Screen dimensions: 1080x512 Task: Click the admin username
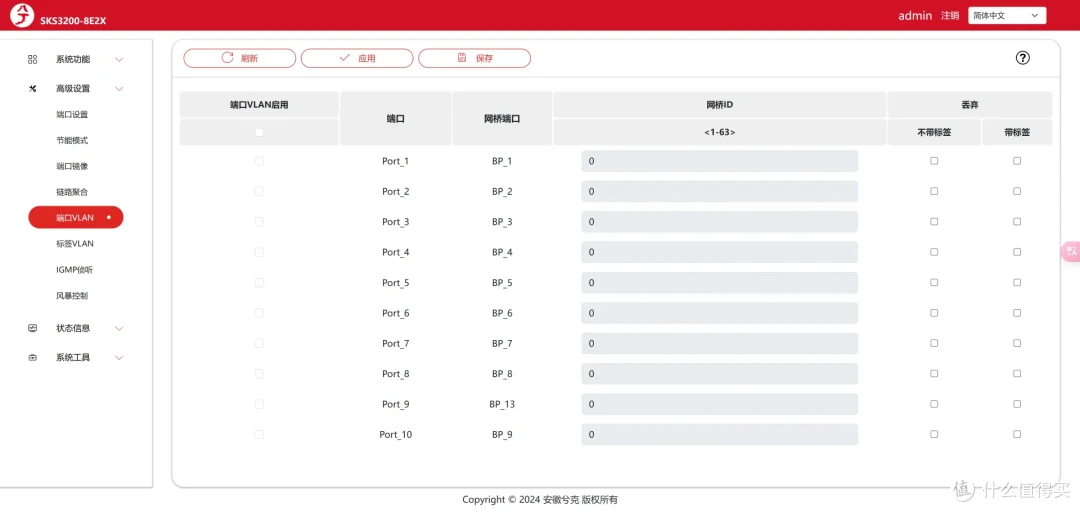pos(915,15)
